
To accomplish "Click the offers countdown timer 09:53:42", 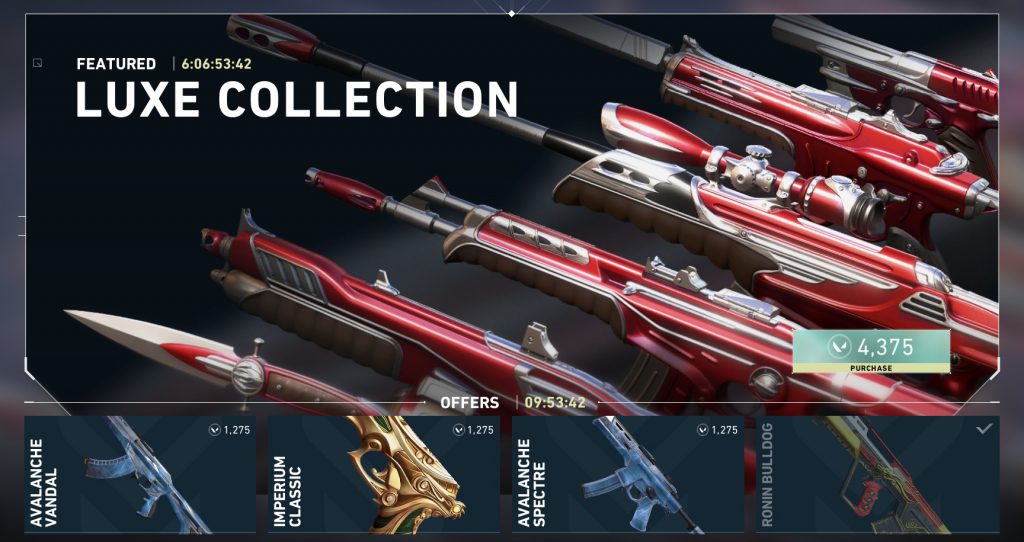I will [x=555, y=403].
